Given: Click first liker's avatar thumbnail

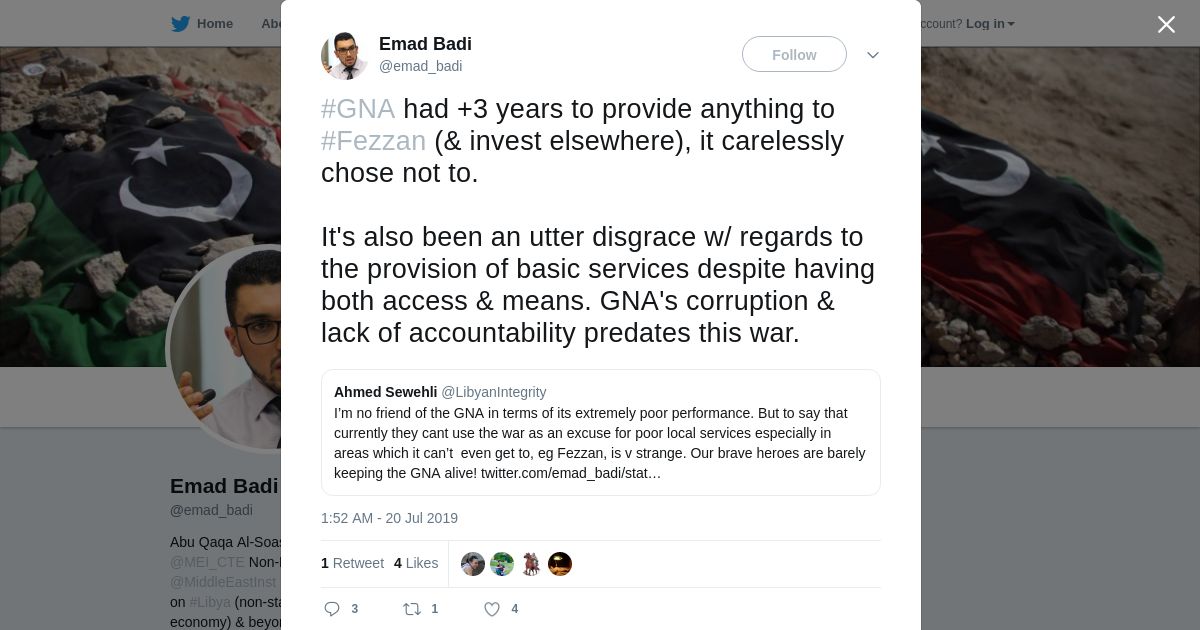Looking at the screenshot, I should click(473, 564).
